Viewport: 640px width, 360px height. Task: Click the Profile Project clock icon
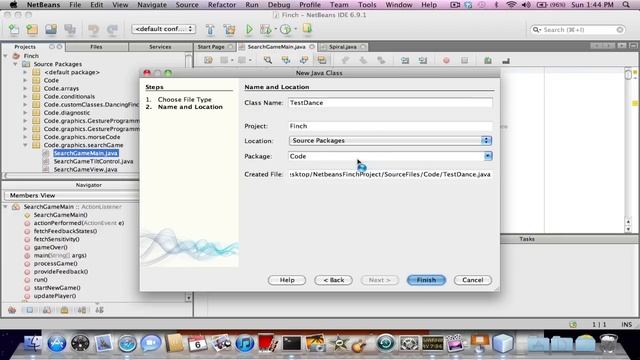click(x=286, y=29)
